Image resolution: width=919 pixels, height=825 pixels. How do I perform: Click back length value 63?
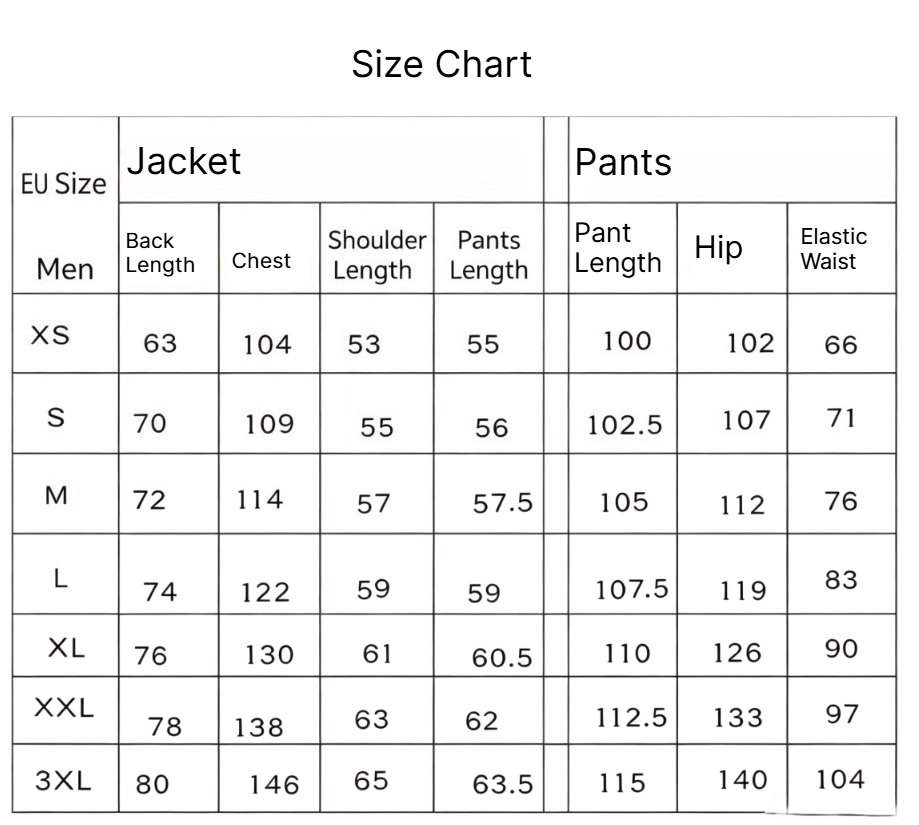160,343
